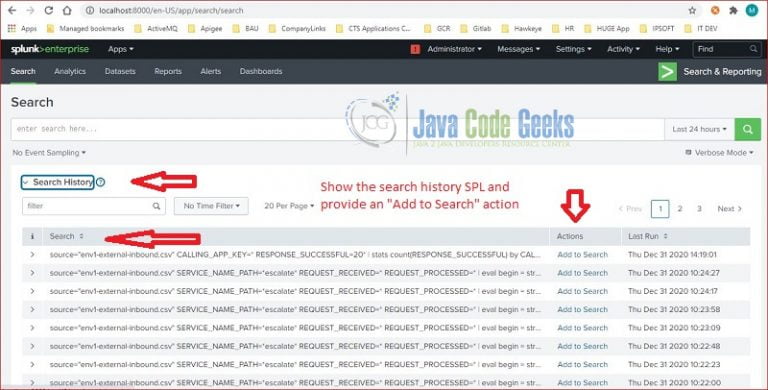Image resolution: width=768 pixels, height=390 pixels.
Task: Reload the page in browser
Action: [x=48, y=10]
